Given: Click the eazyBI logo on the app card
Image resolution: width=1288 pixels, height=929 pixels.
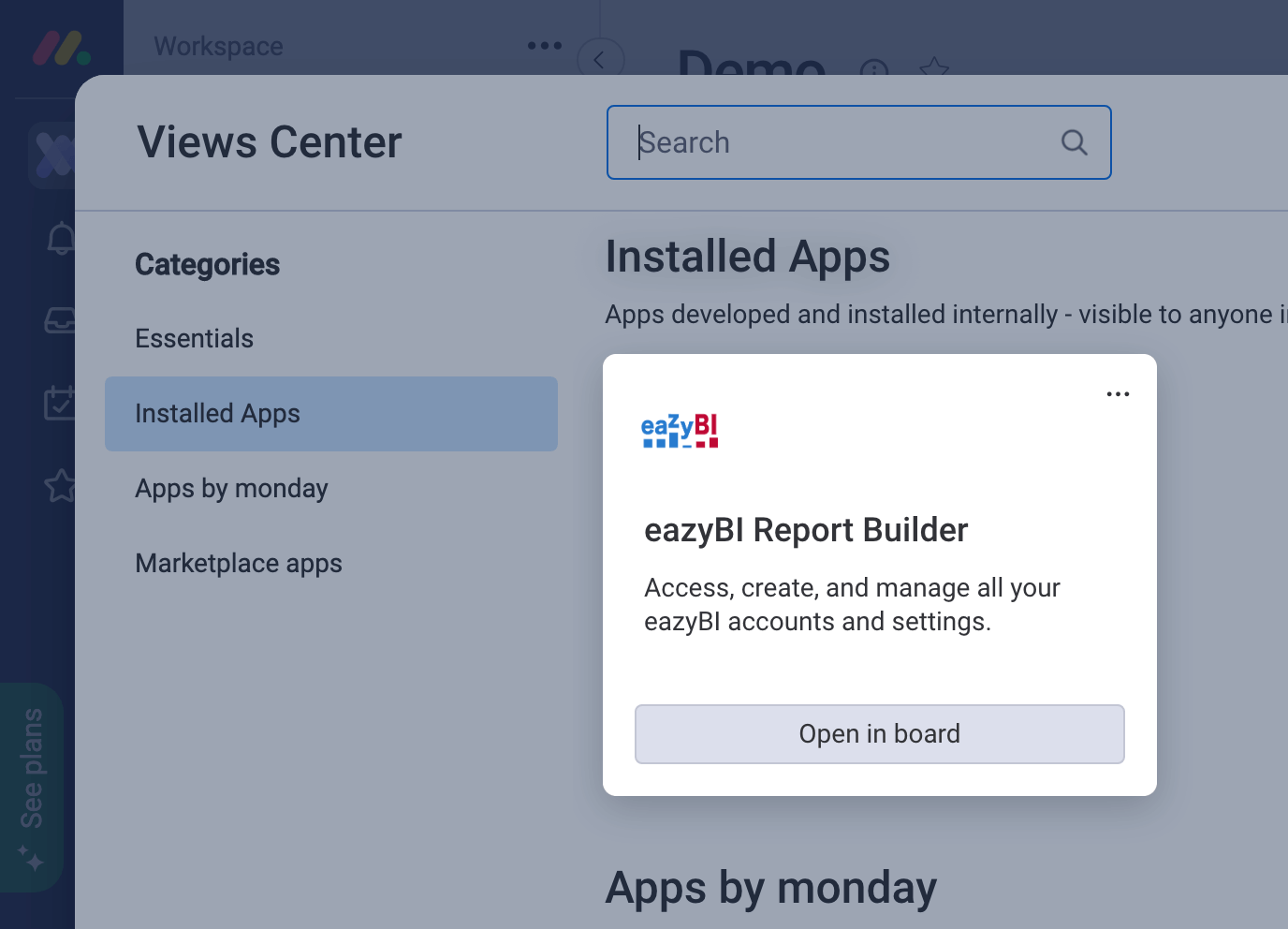Looking at the screenshot, I should (x=680, y=431).
